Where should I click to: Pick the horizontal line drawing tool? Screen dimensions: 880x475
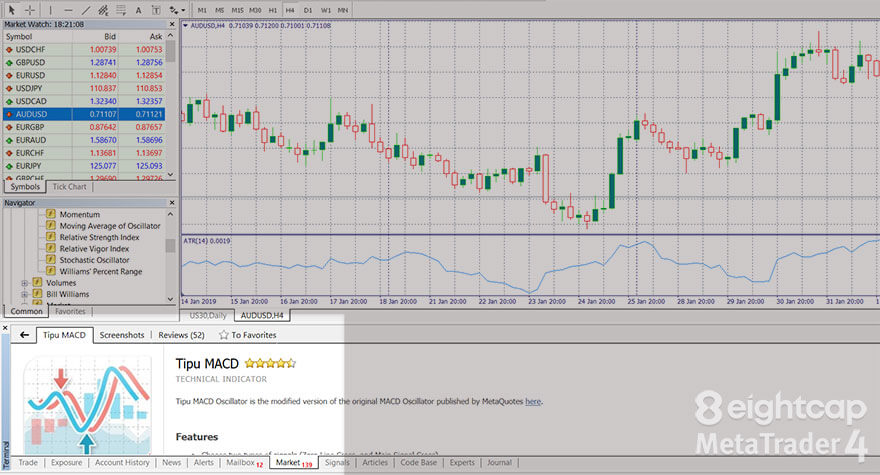68,10
